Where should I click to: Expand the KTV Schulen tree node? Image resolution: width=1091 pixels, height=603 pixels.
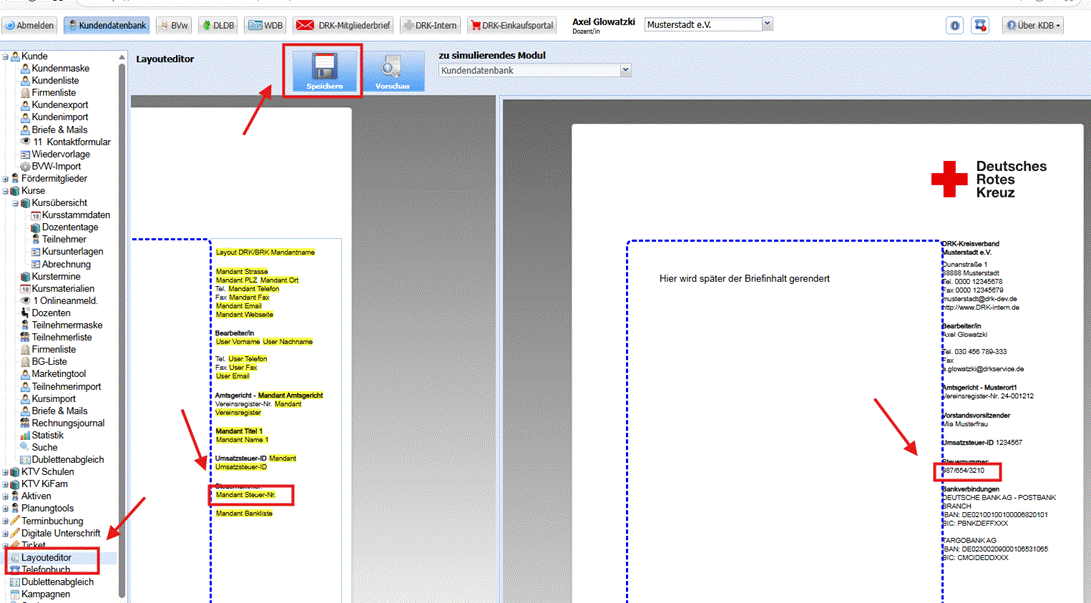click(x=5, y=472)
